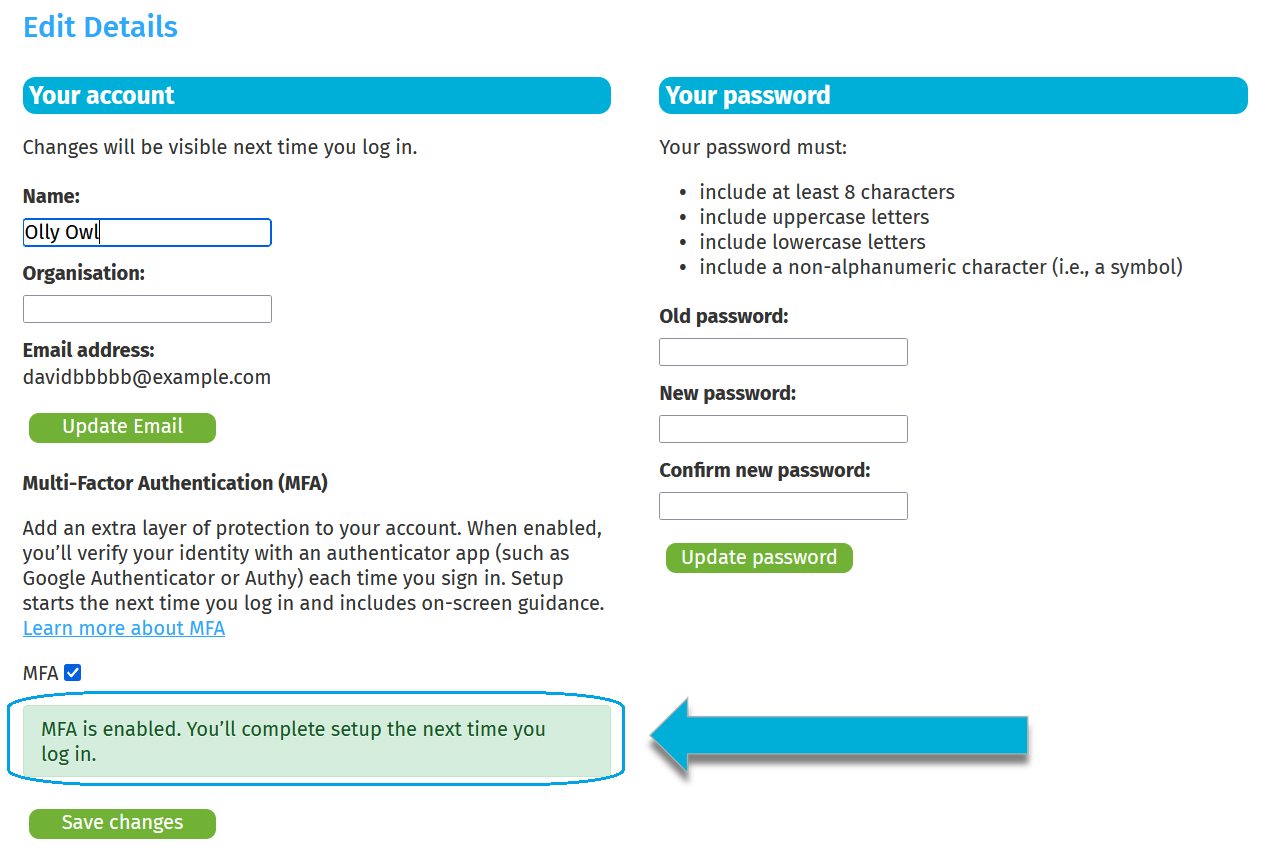Image resolution: width=1281 pixels, height=867 pixels.
Task: Click the Save changes button
Action: pyautogui.click(x=122, y=823)
